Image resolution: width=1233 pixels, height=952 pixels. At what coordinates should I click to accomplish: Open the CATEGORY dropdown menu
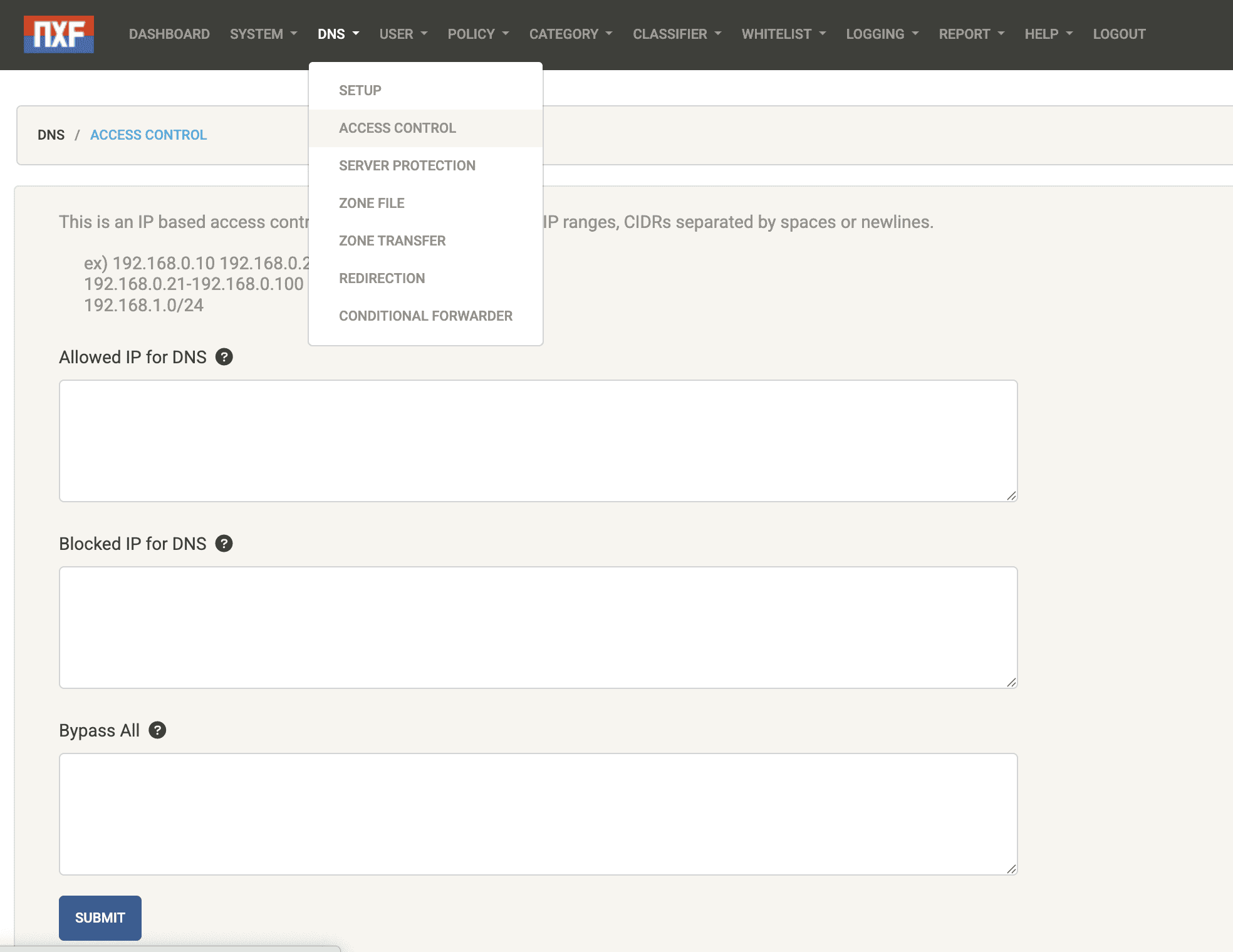570,34
